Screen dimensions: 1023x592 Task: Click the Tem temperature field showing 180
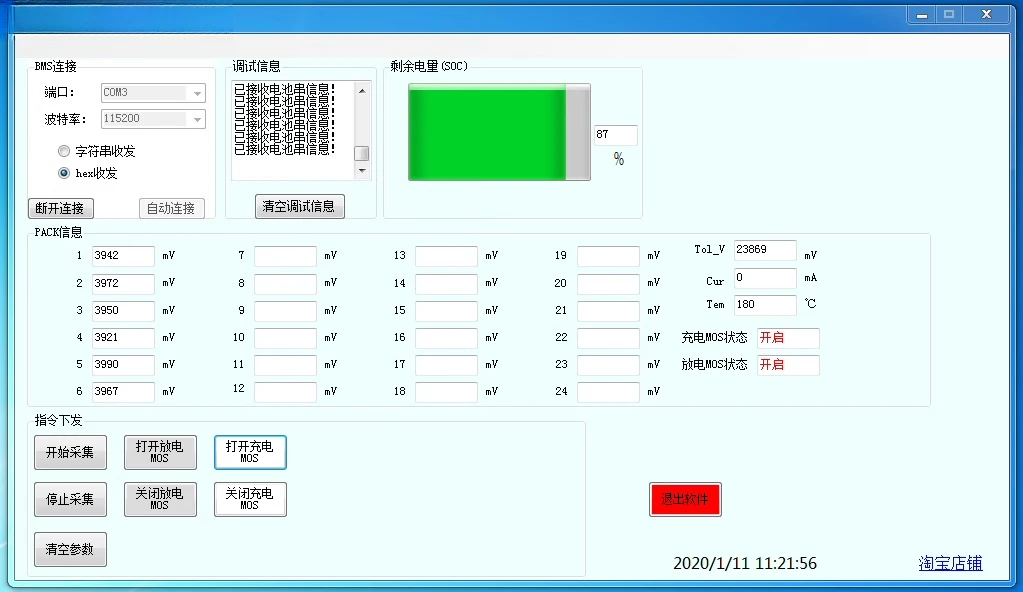[765, 305]
